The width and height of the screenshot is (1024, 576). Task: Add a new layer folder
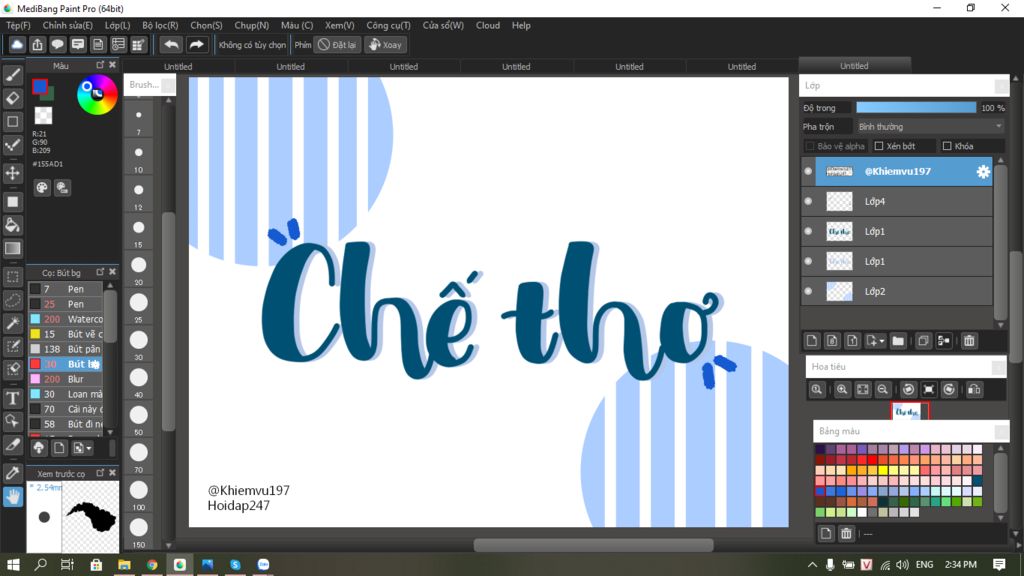coord(898,341)
